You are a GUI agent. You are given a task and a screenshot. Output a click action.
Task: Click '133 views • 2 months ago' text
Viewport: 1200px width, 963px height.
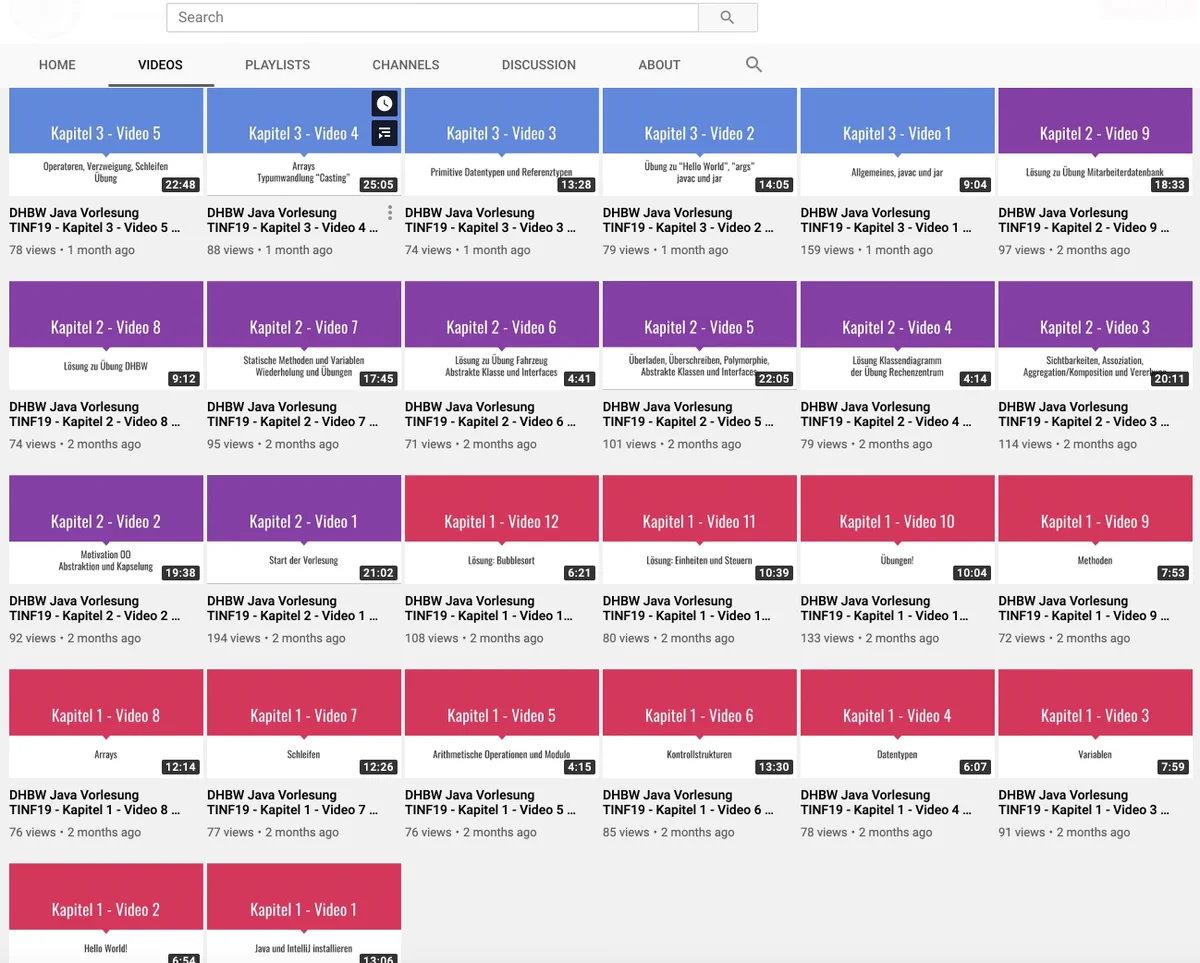click(x=870, y=638)
